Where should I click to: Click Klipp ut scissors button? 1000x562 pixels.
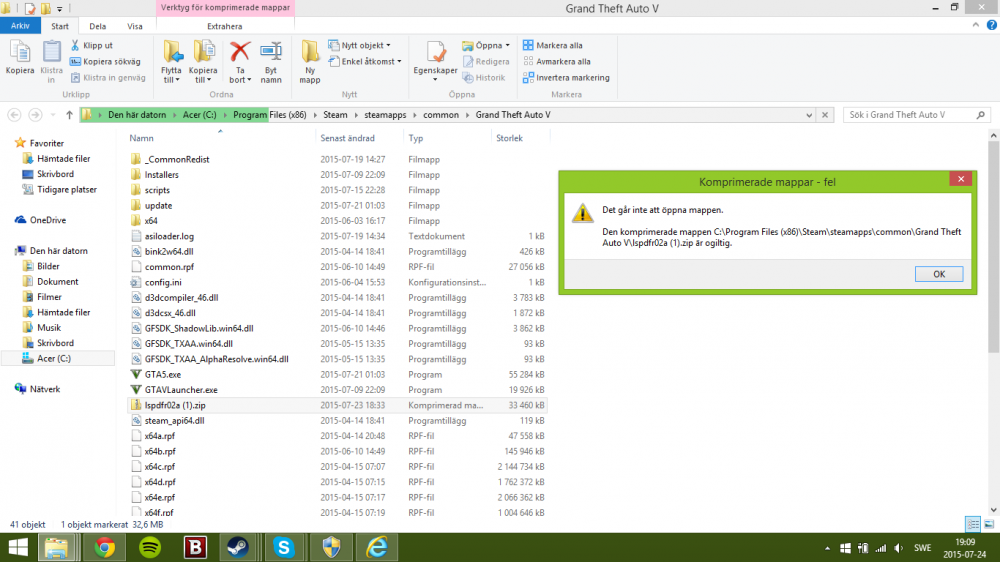(92, 45)
